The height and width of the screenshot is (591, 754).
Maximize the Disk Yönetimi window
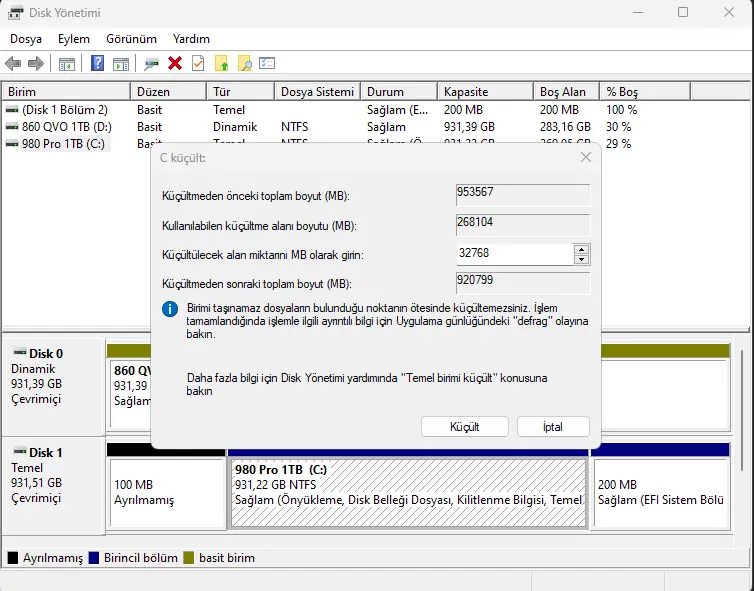(683, 13)
